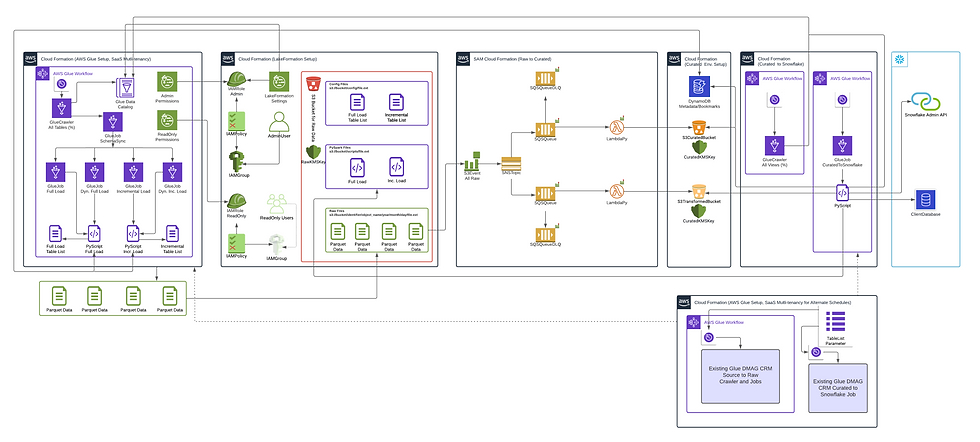The width and height of the screenshot is (980, 442).
Task: Click the GlueJob CuratedToSnowflake icon
Action: [842, 145]
